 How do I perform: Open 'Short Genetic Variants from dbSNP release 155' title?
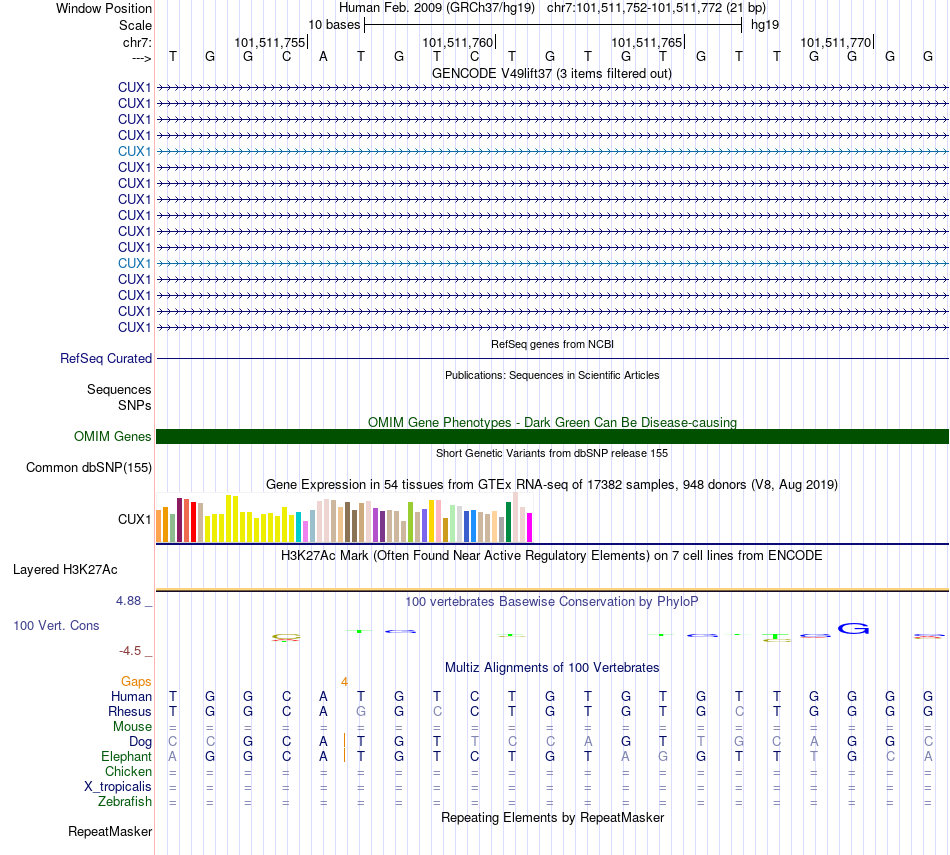(552, 453)
